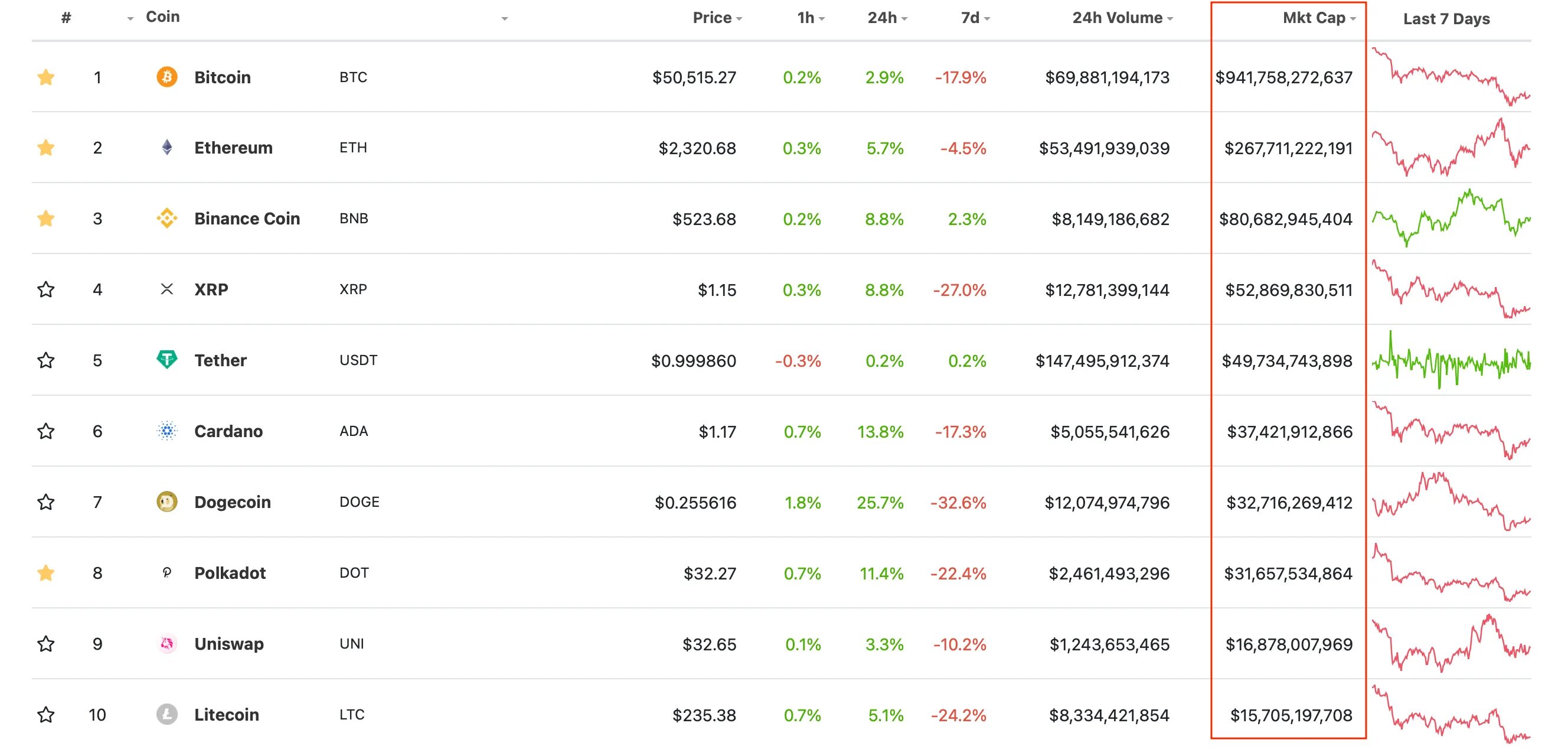Image resolution: width=1568 pixels, height=749 pixels.
Task: Unfavorite Bitcoin using its star
Action: (x=45, y=77)
